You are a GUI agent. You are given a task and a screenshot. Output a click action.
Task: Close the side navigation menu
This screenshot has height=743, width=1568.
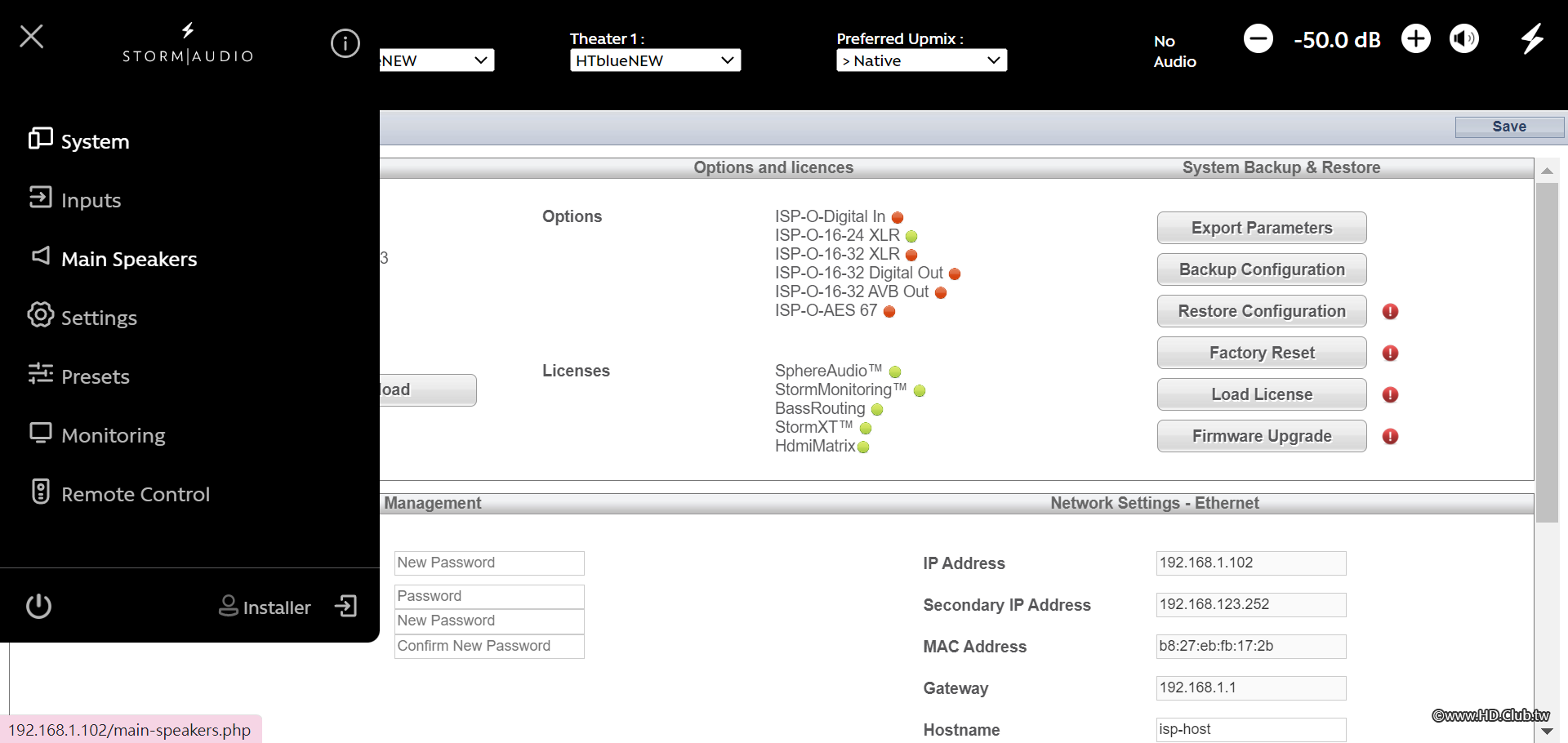click(x=31, y=36)
